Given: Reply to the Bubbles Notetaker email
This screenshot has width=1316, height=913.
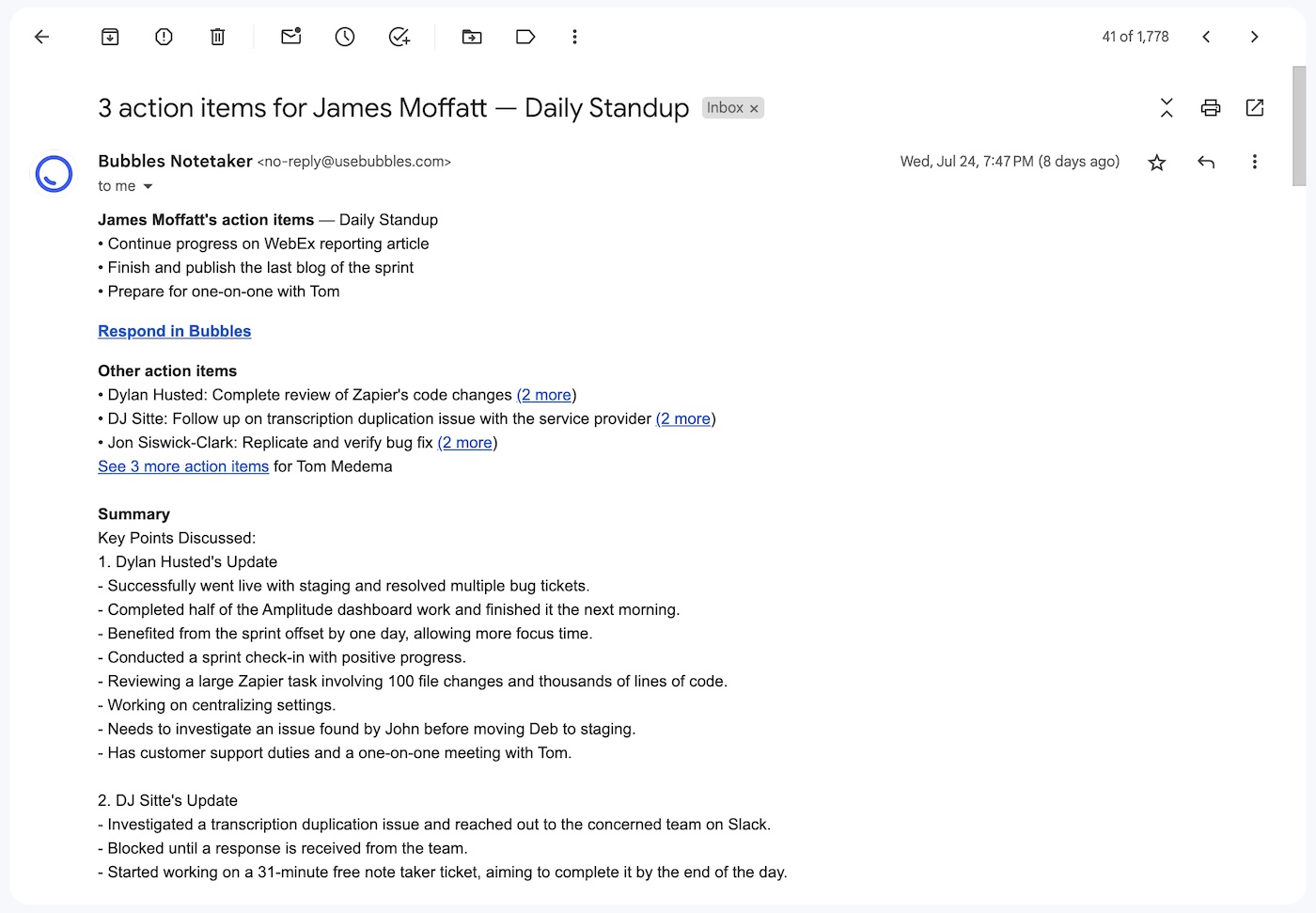Looking at the screenshot, I should [1206, 163].
